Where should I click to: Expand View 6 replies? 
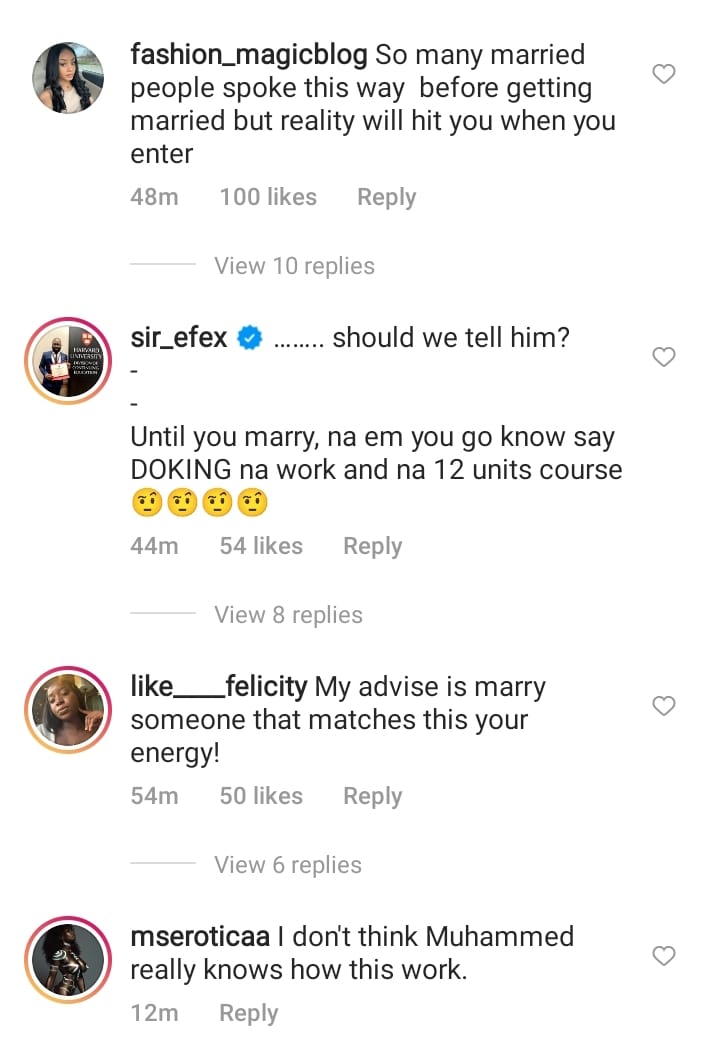pyautogui.click(x=288, y=865)
